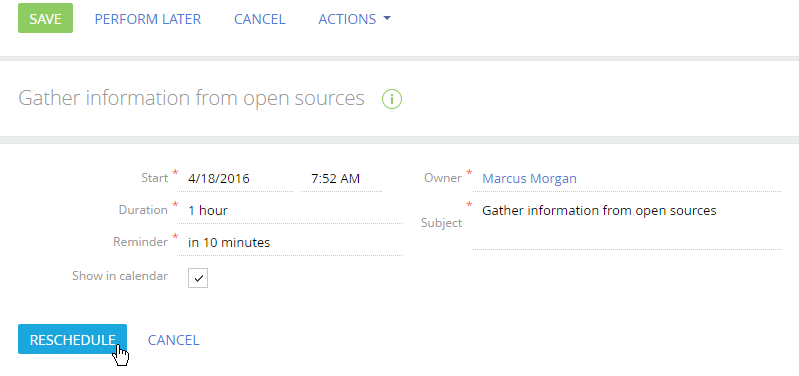
Task: Open the Marcus Morgan owner link
Action: coord(529,179)
